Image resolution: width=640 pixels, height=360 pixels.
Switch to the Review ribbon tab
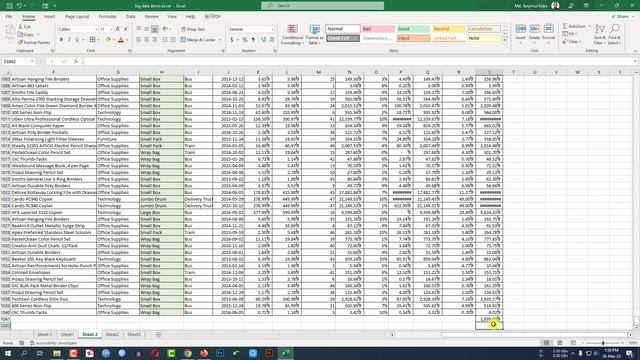tap(151, 17)
